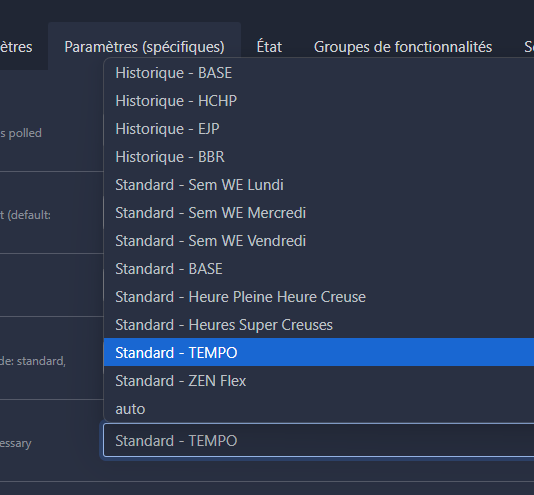Select highlighted Standard - TEMPO option
Image resolution: width=534 pixels, height=495 pixels.
coord(319,353)
